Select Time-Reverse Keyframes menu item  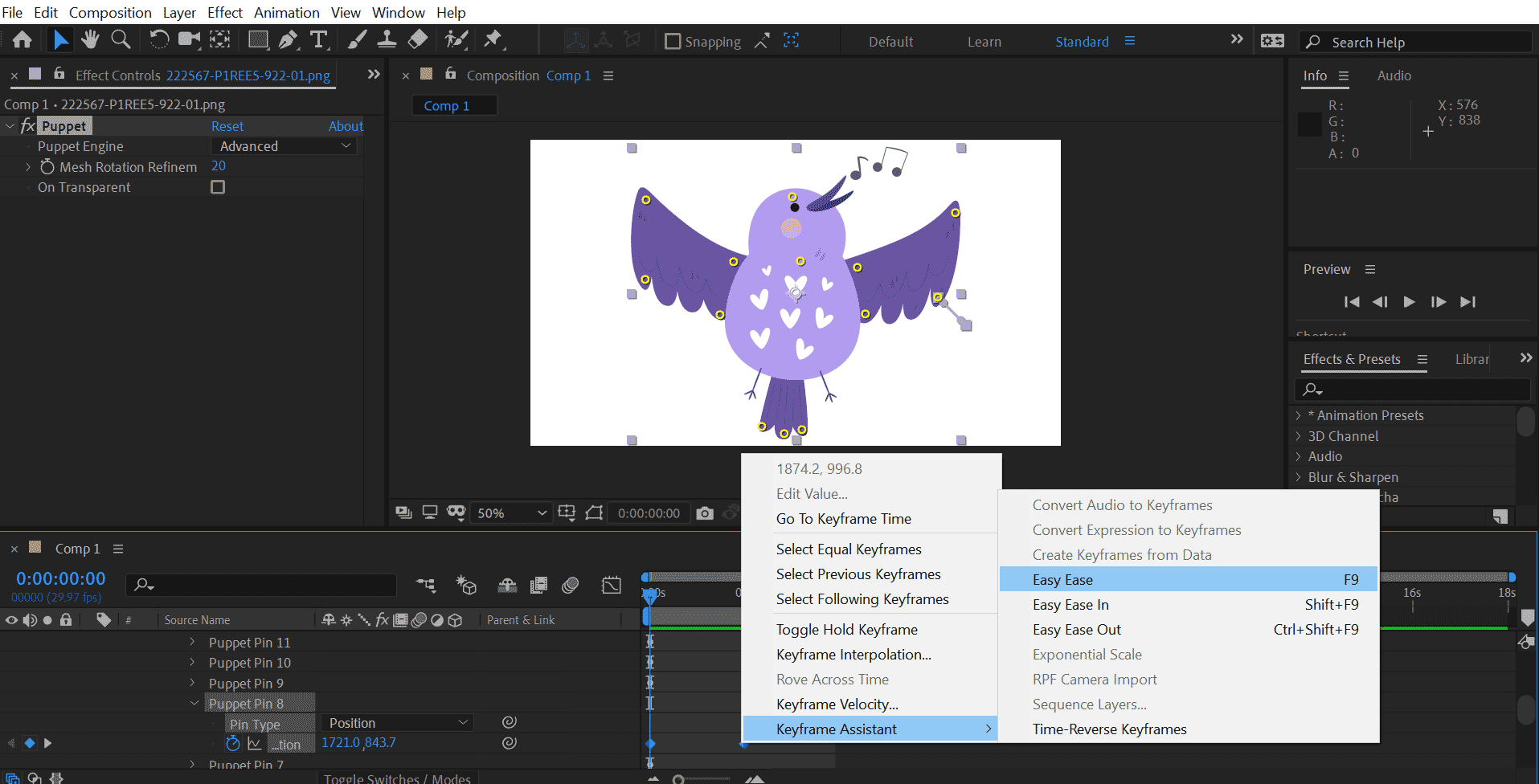pos(1109,729)
